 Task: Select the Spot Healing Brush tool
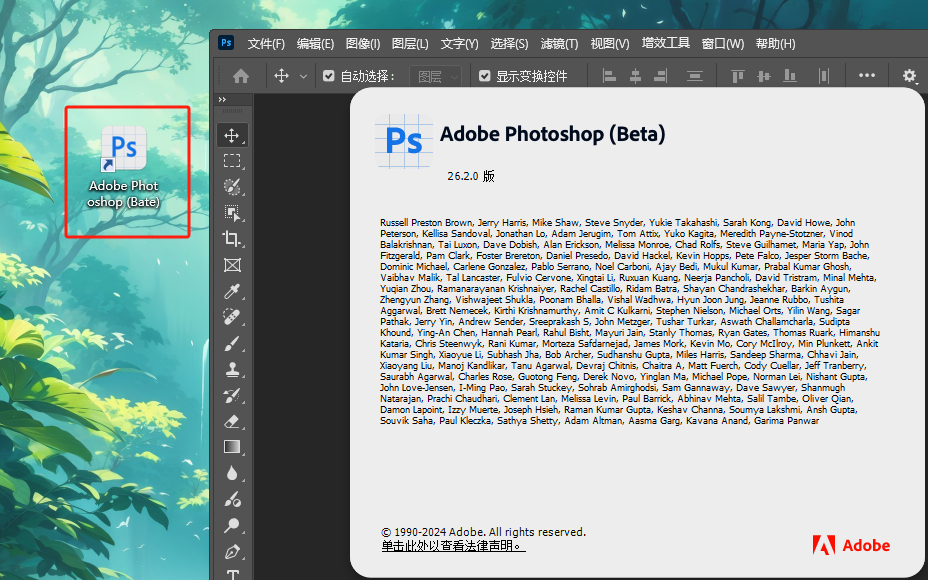pos(232,317)
